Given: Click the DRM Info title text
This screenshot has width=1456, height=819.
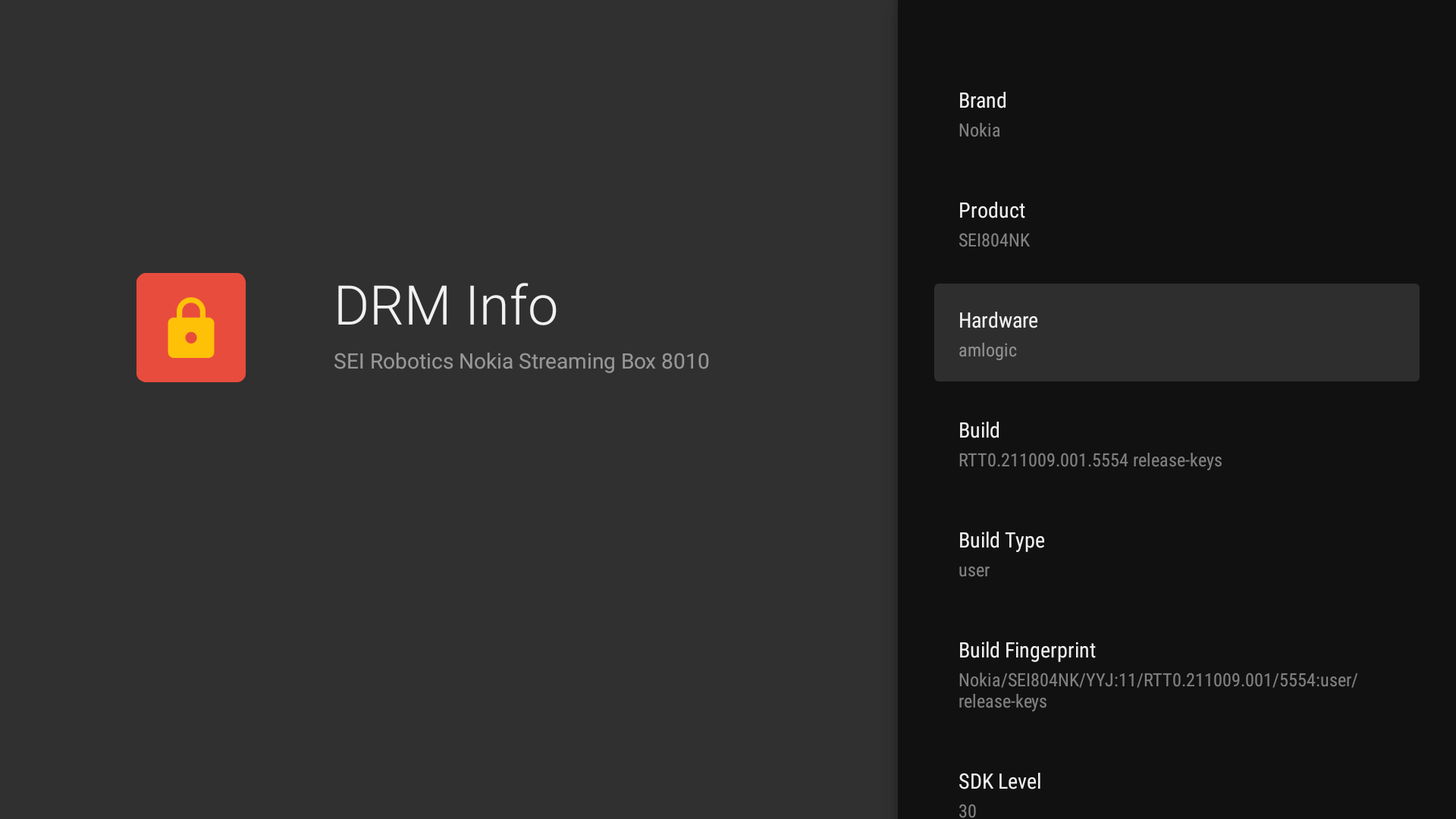Looking at the screenshot, I should 446,306.
